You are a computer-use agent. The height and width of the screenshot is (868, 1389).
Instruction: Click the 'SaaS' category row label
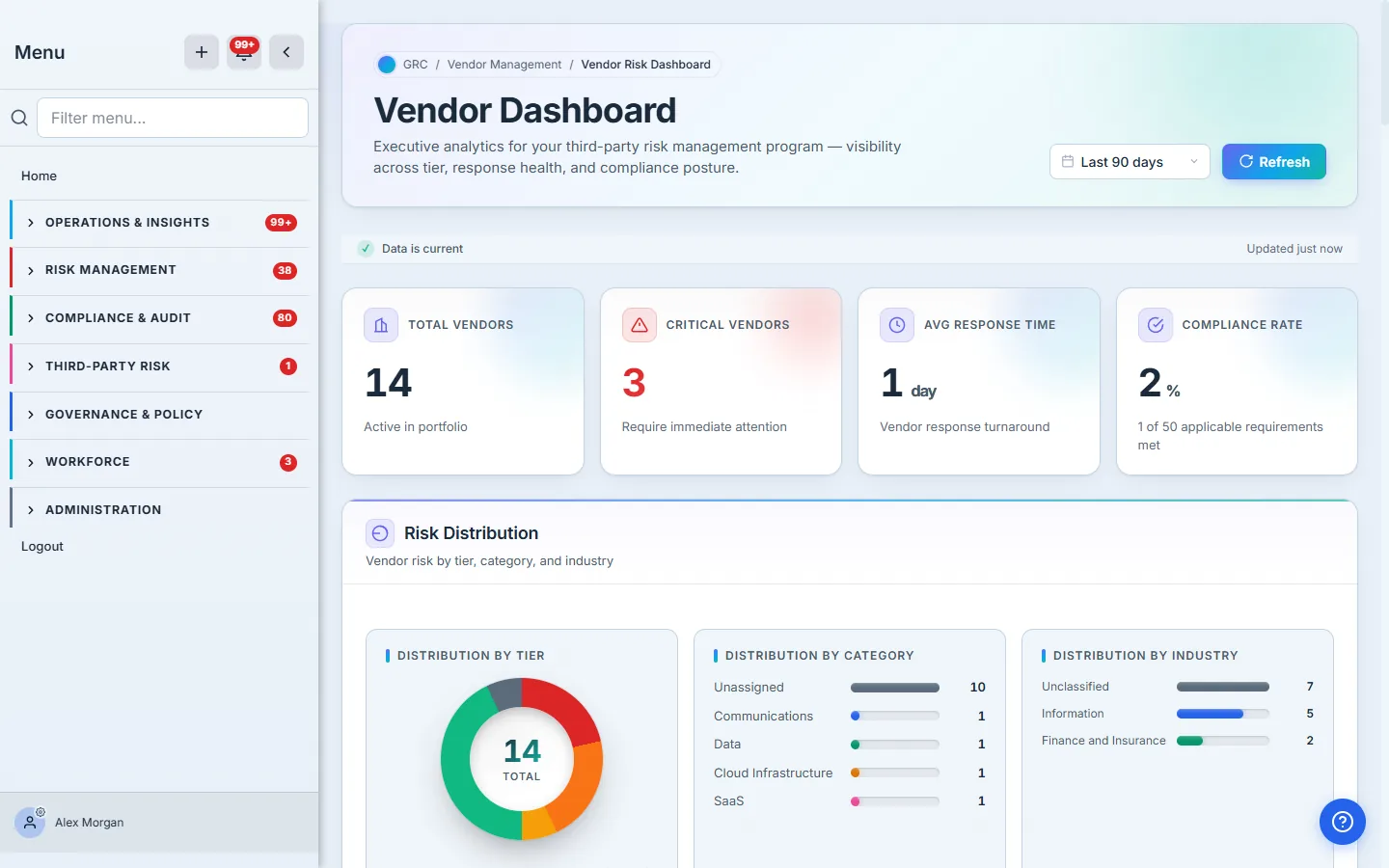(x=728, y=800)
